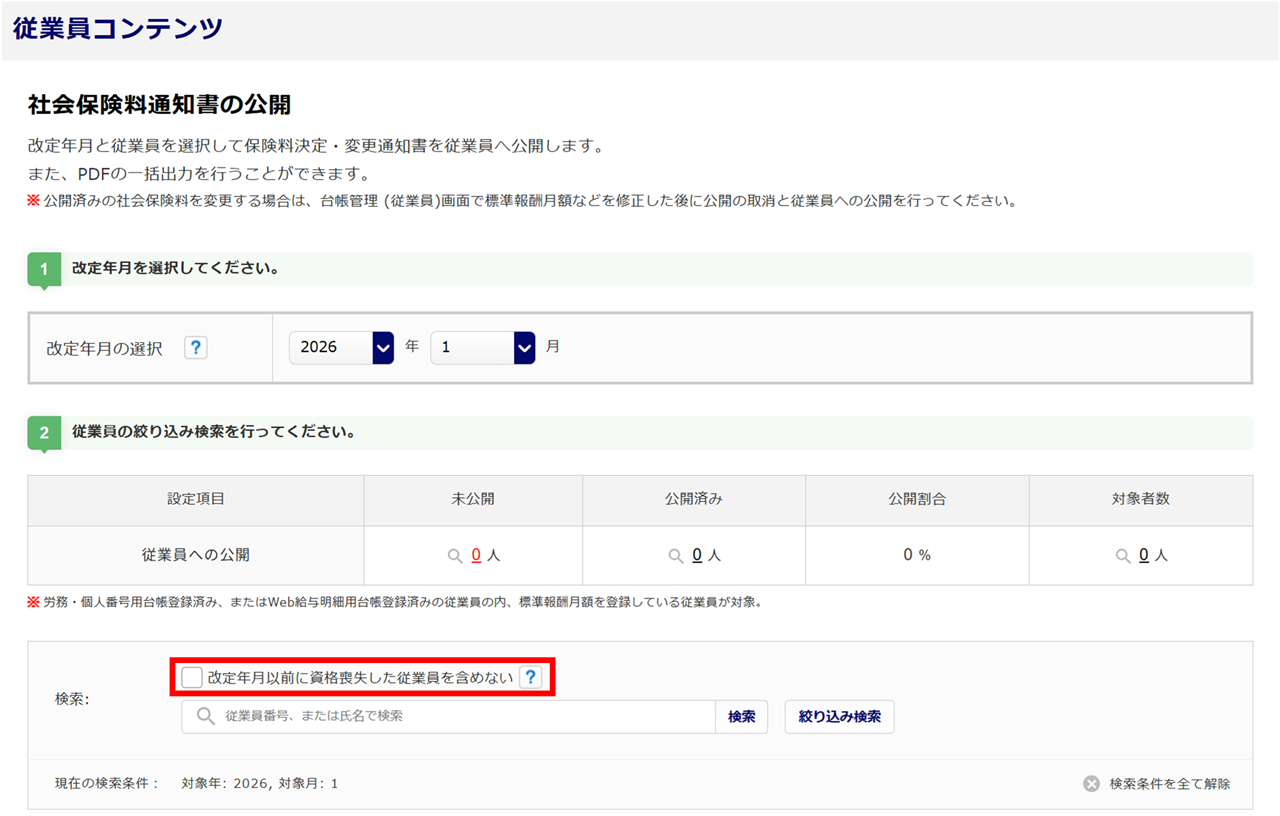Click the 絞り込み検索 button
This screenshot has width=1280, height=816.
click(840, 717)
